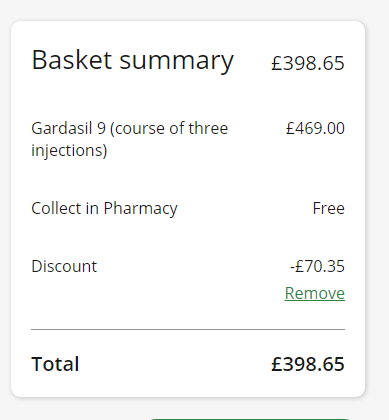Click the word summary in the heading
Screen dimensions: 389x420
[177, 62]
